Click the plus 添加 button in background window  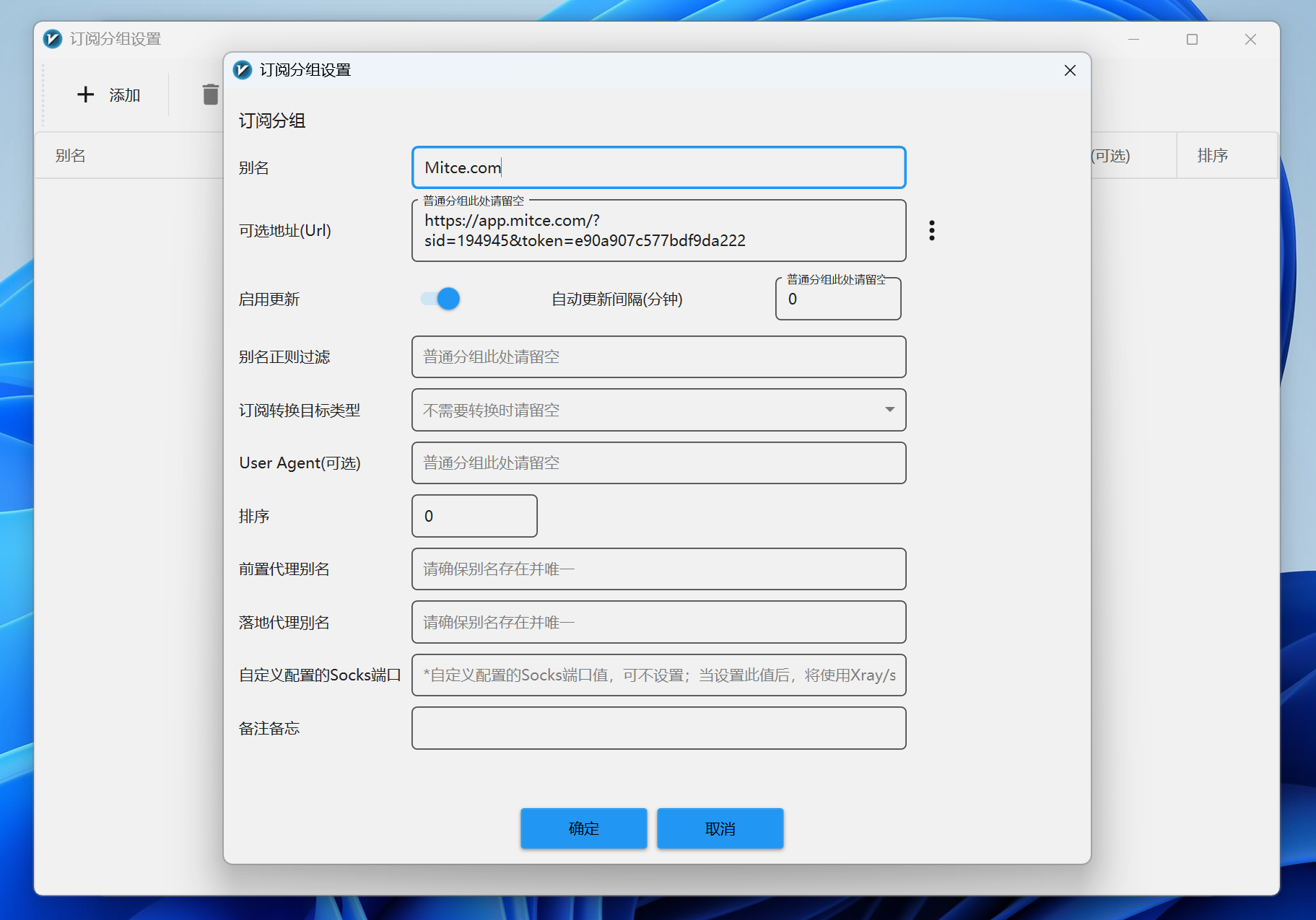point(109,95)
